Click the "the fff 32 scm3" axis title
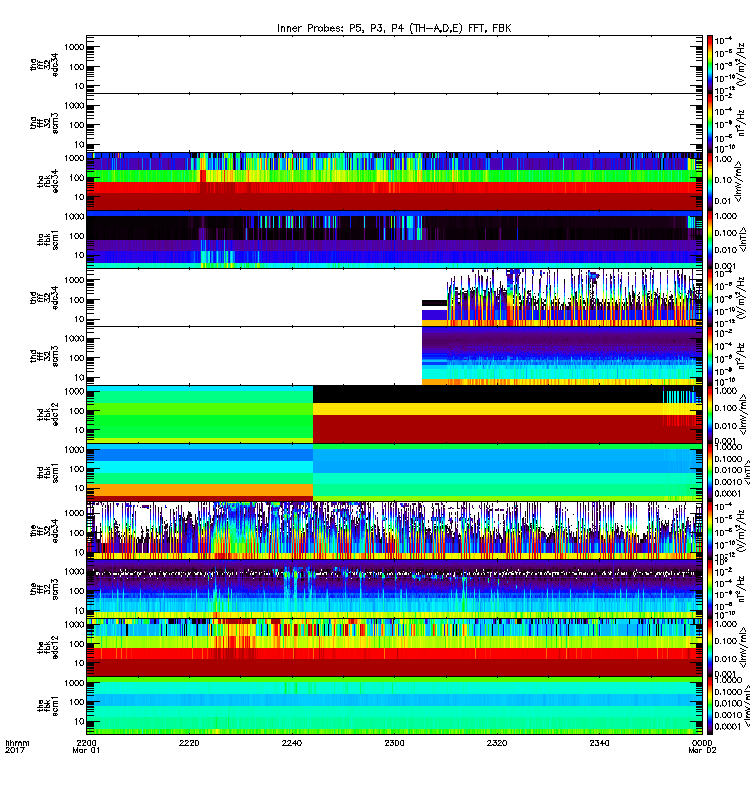 [x=44, y=589]
